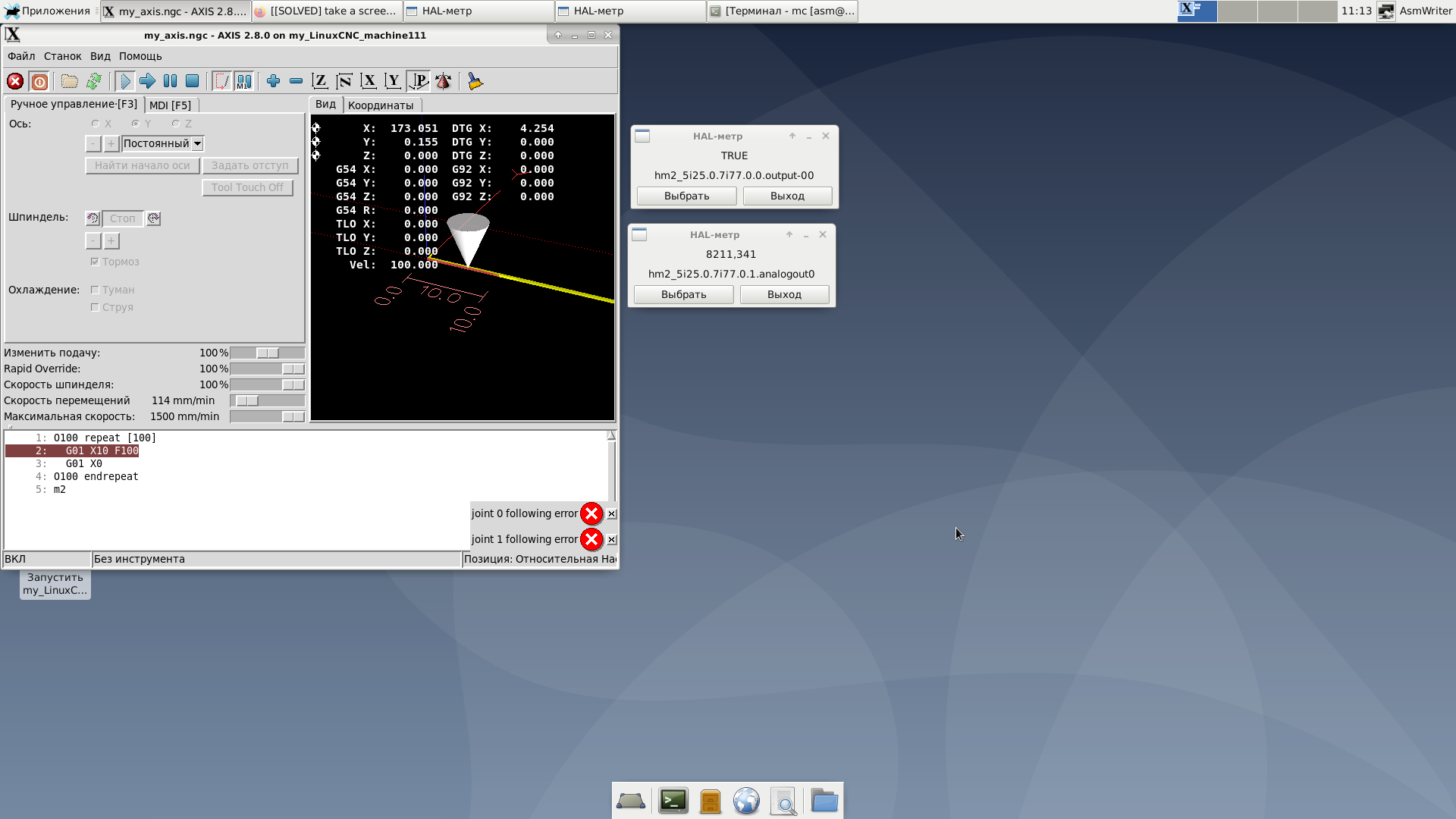Select the Y axis radio button
This screenshot has width=1456, height=819.
click(136, 124)
